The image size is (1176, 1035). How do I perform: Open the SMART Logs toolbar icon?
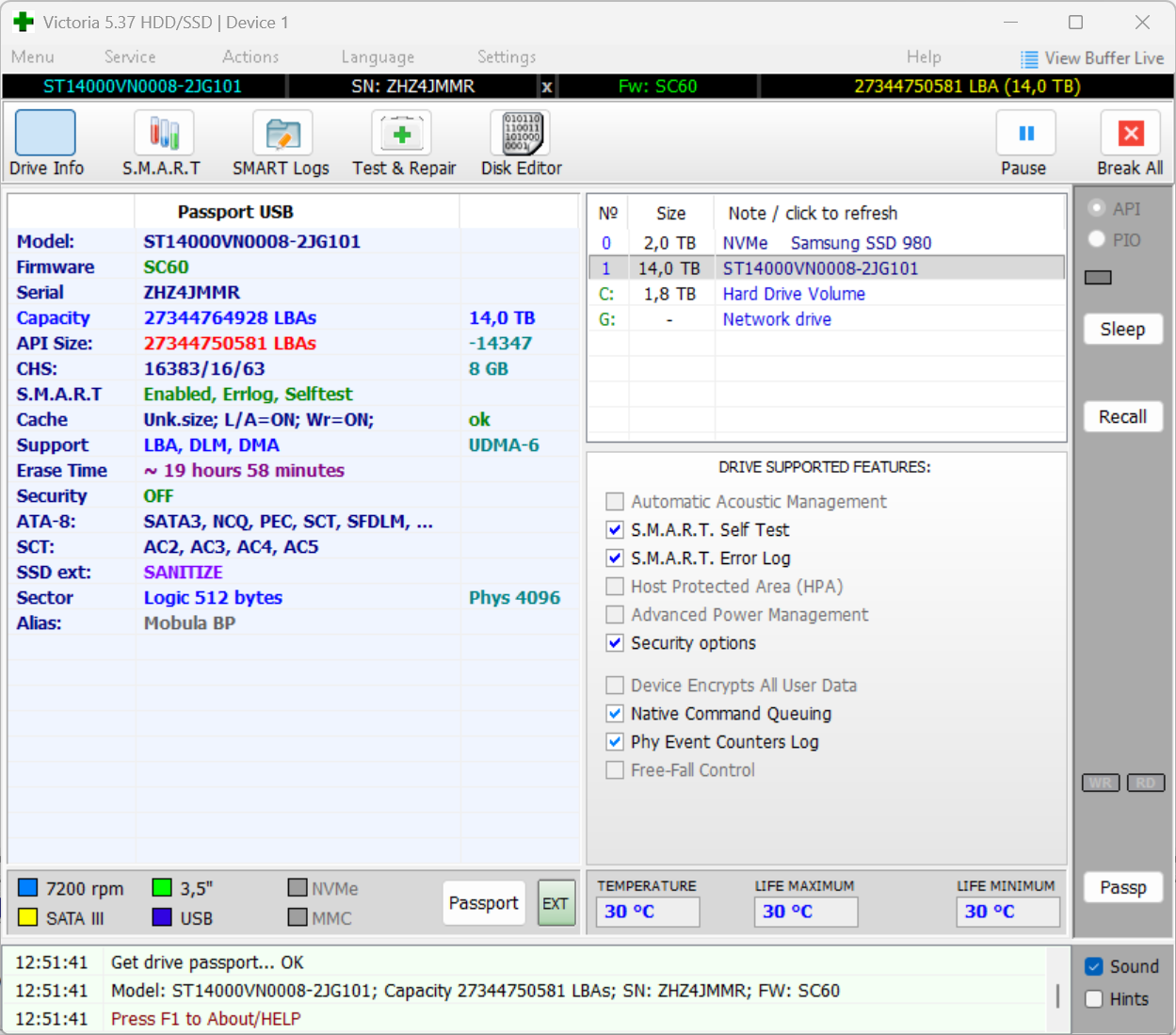(x=282, y=133)
